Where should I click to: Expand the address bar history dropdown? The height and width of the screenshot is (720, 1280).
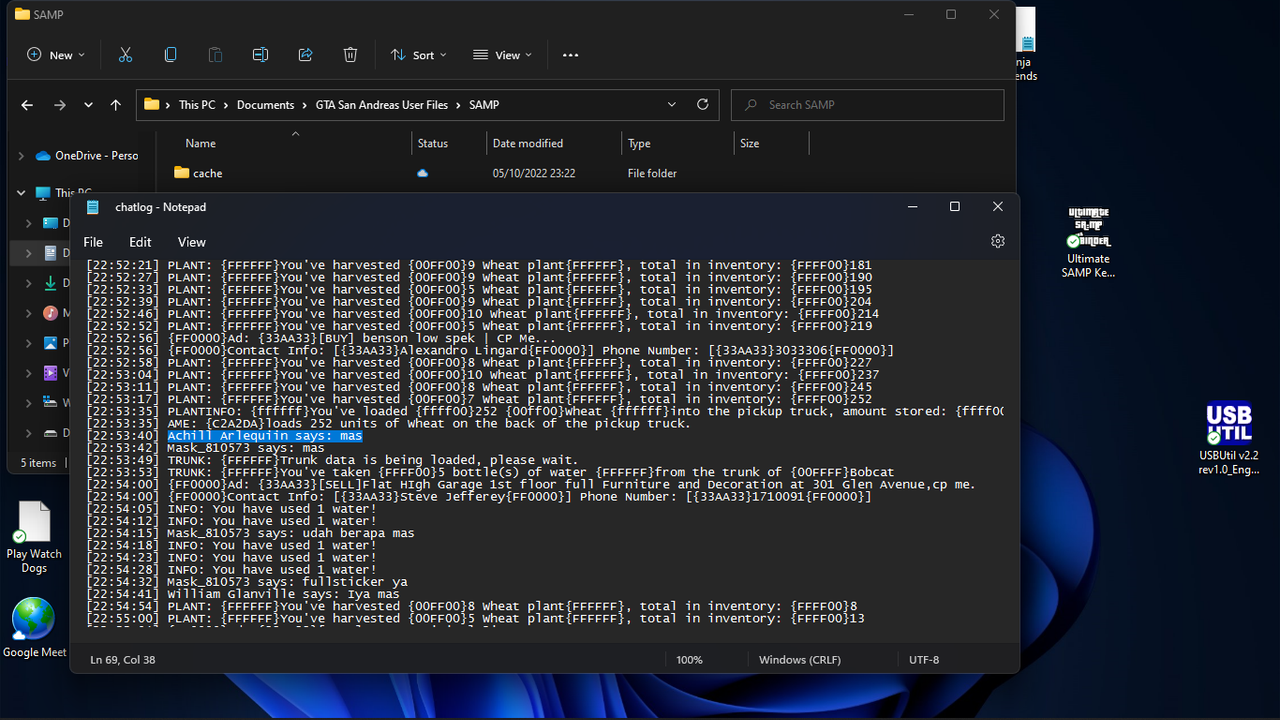click(x=672, y=104)
